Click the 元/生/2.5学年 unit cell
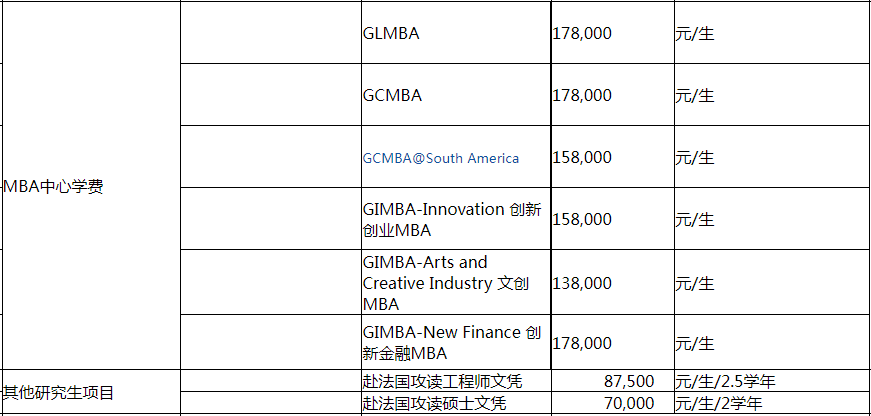Viewport: 871px width, 416px height. tap(773, 381)
